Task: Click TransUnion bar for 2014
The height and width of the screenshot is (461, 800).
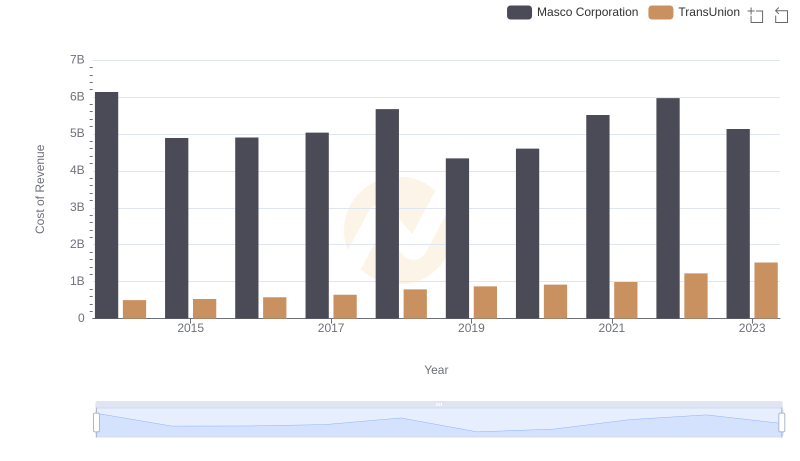Action: [135, 310]
